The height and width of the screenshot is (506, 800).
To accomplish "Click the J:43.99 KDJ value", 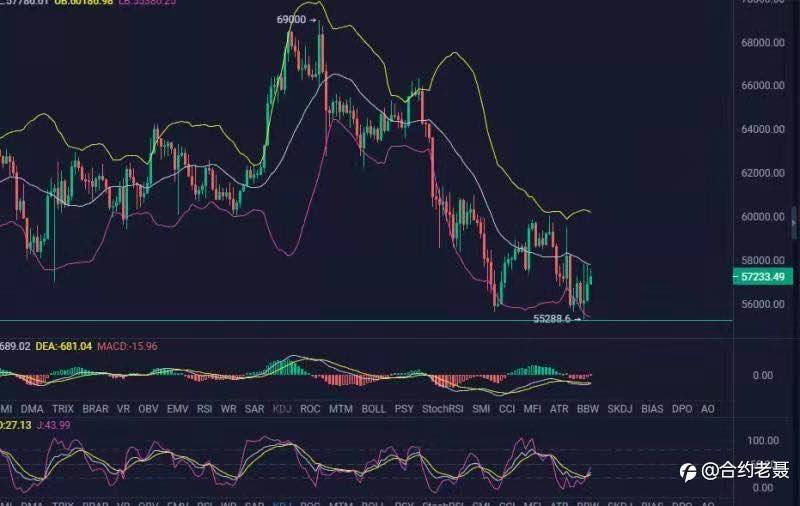I will point(54,425).
